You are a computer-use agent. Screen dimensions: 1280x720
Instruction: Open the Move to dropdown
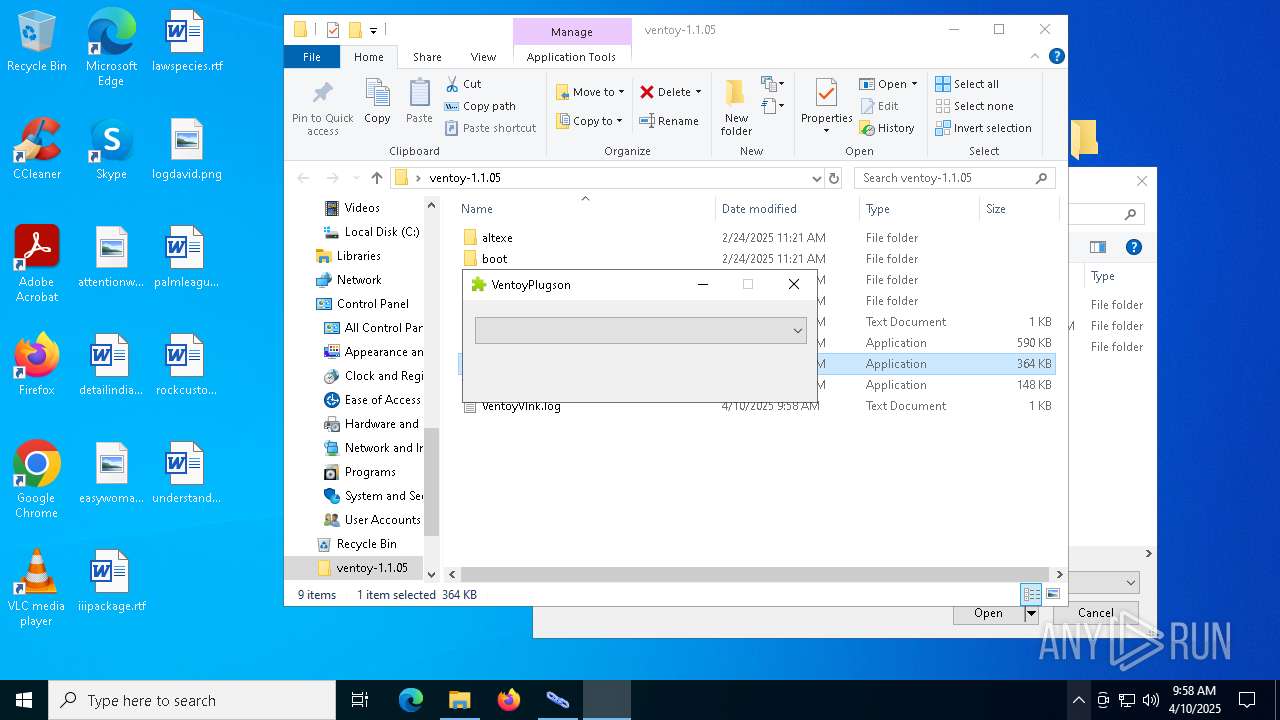point(590,92)
